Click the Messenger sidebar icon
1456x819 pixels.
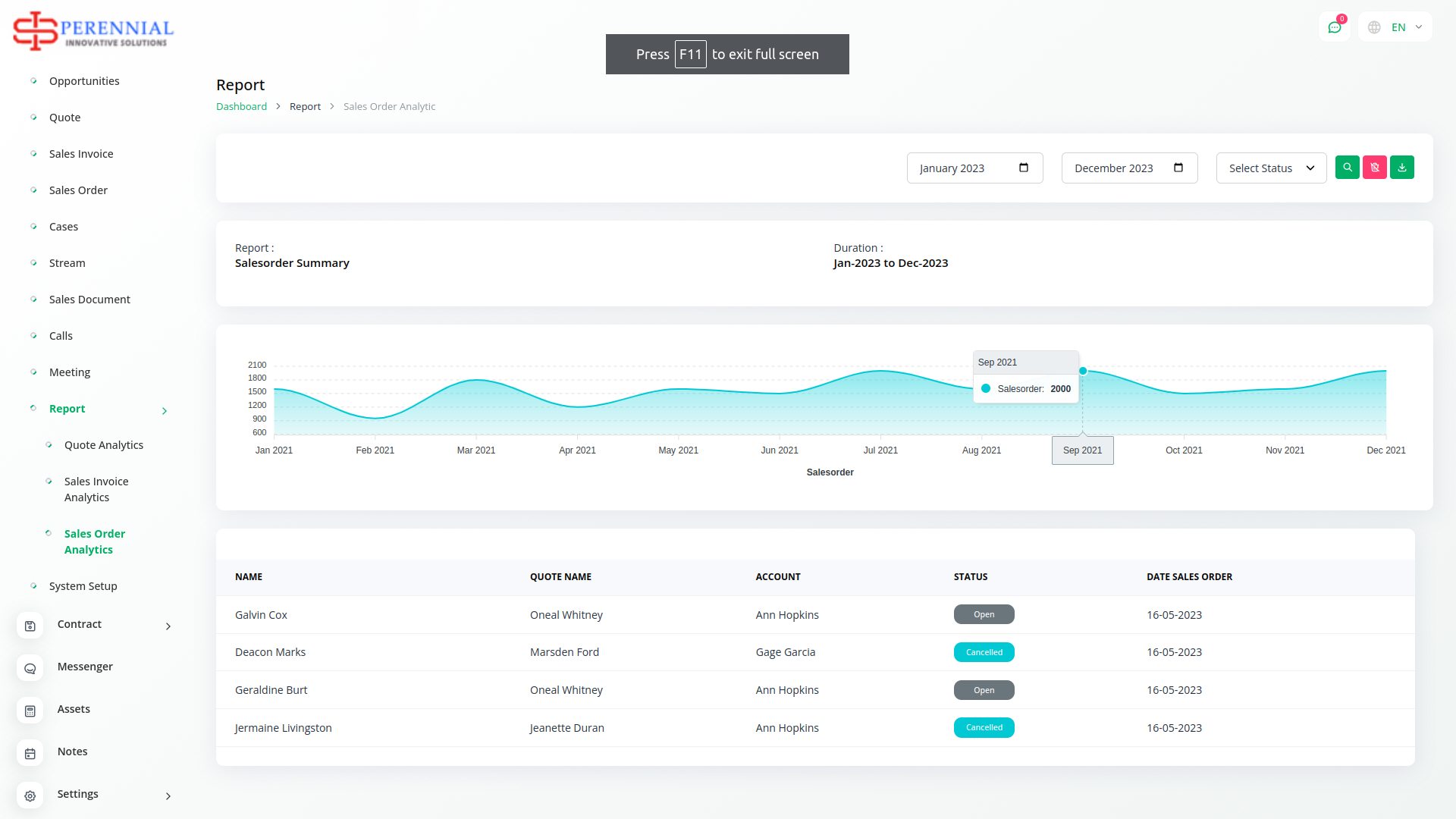tap(30, 668)
